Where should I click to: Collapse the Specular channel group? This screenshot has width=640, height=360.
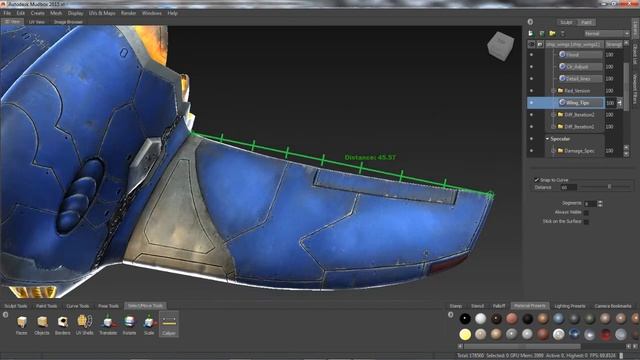(x=547, y=139)
